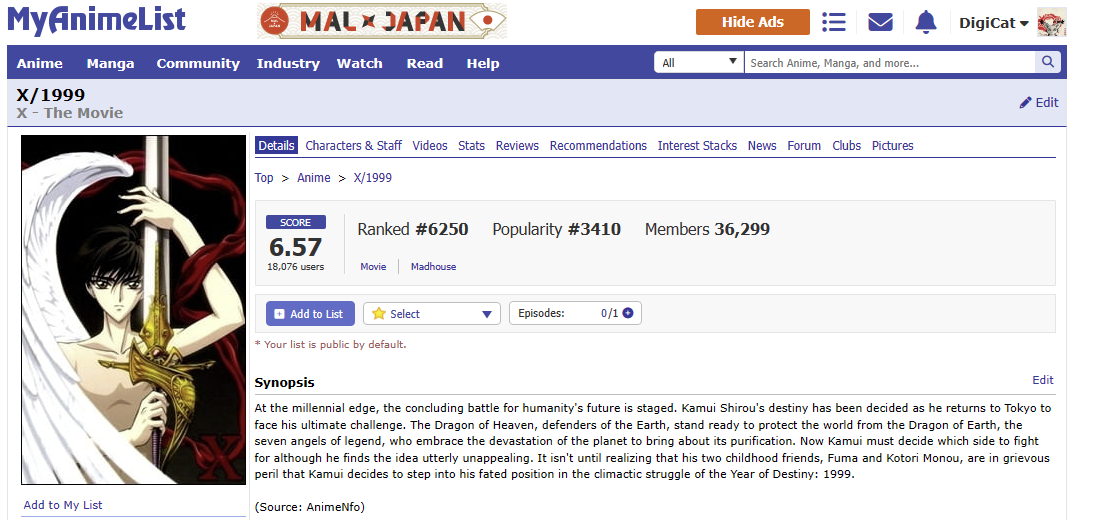Open the Anime menu
The image size is (1097, 520).
[x=39, y=63]
